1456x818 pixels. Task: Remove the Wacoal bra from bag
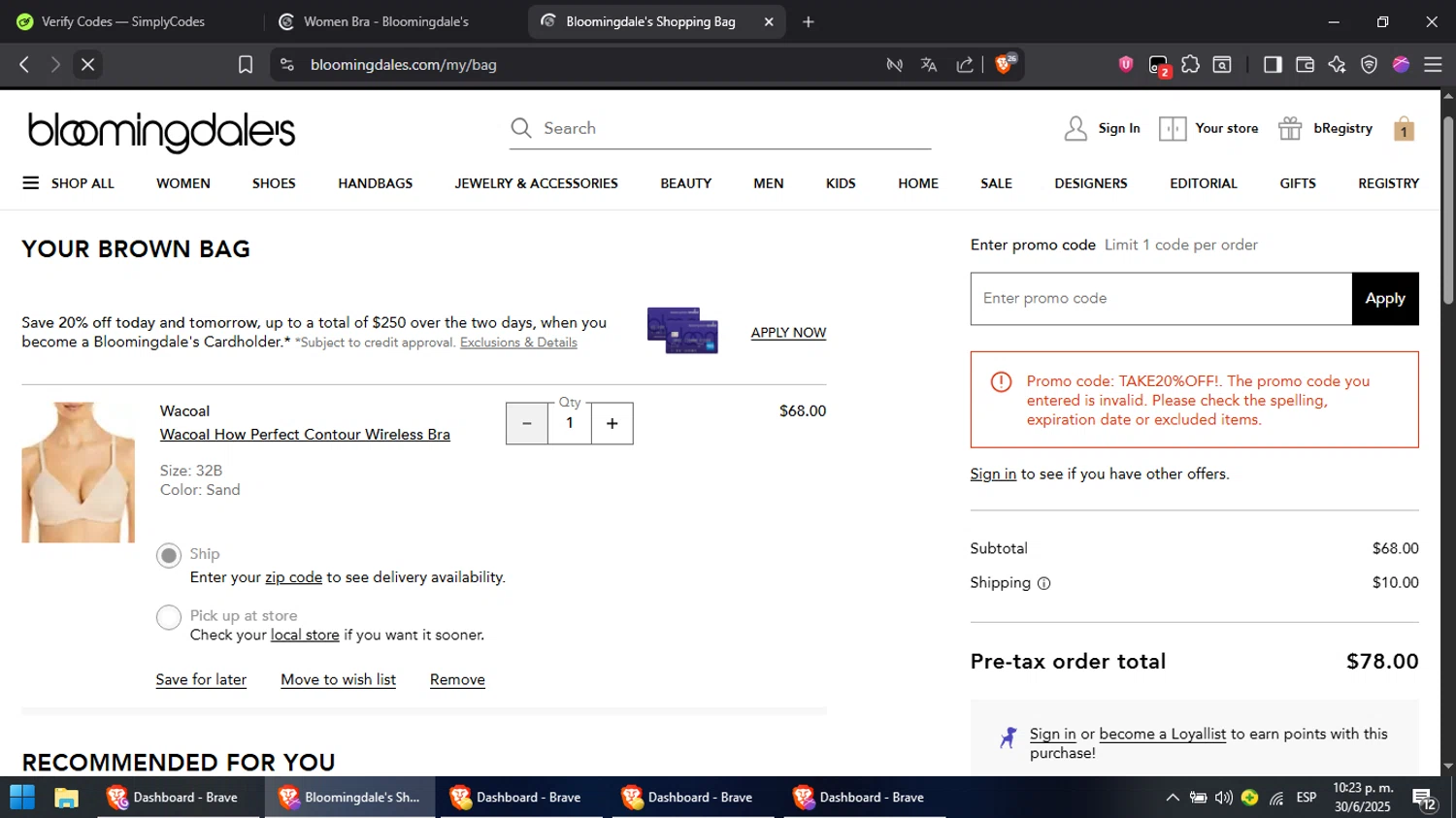click(x=457, y=680)
